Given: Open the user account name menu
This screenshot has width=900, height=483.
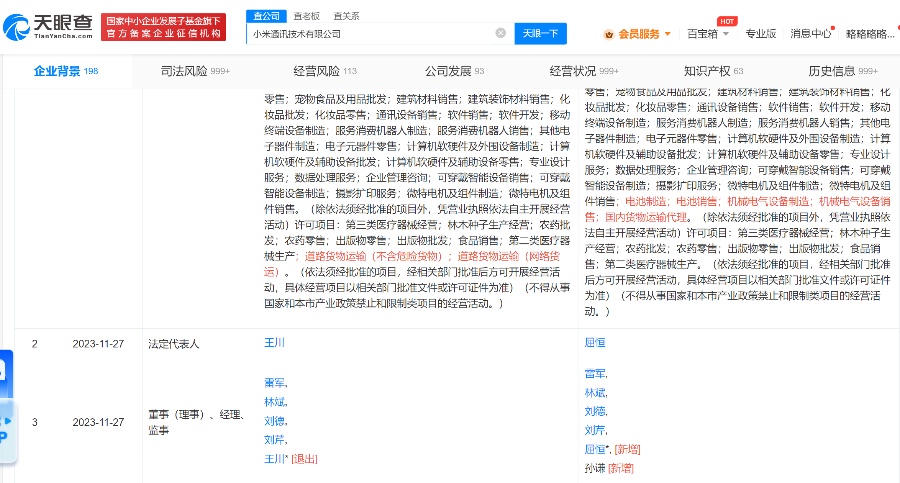Looking at the screenshot, I should pyautogui.click(x=870, y=34).
